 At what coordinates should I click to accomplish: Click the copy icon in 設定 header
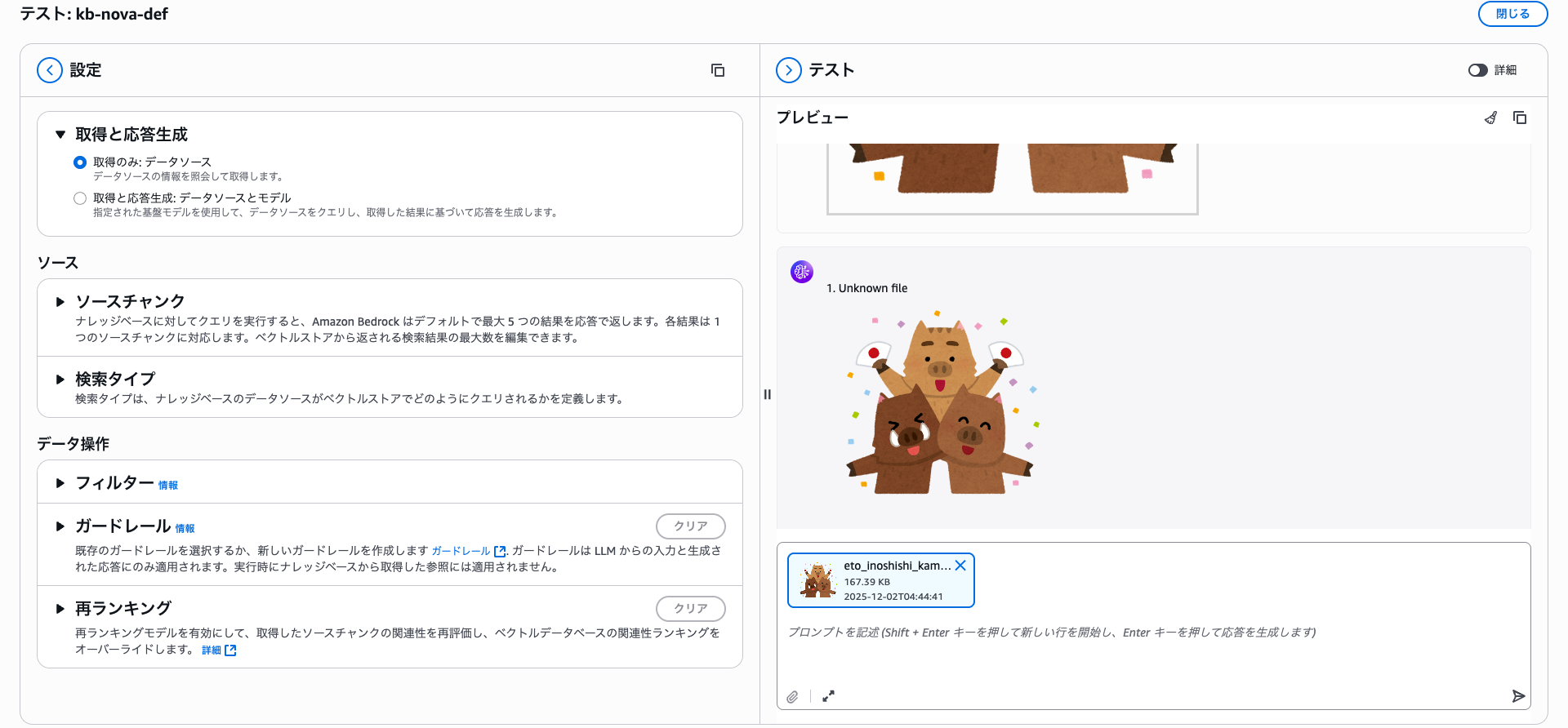pyautogui.click(x=718, y=70)
